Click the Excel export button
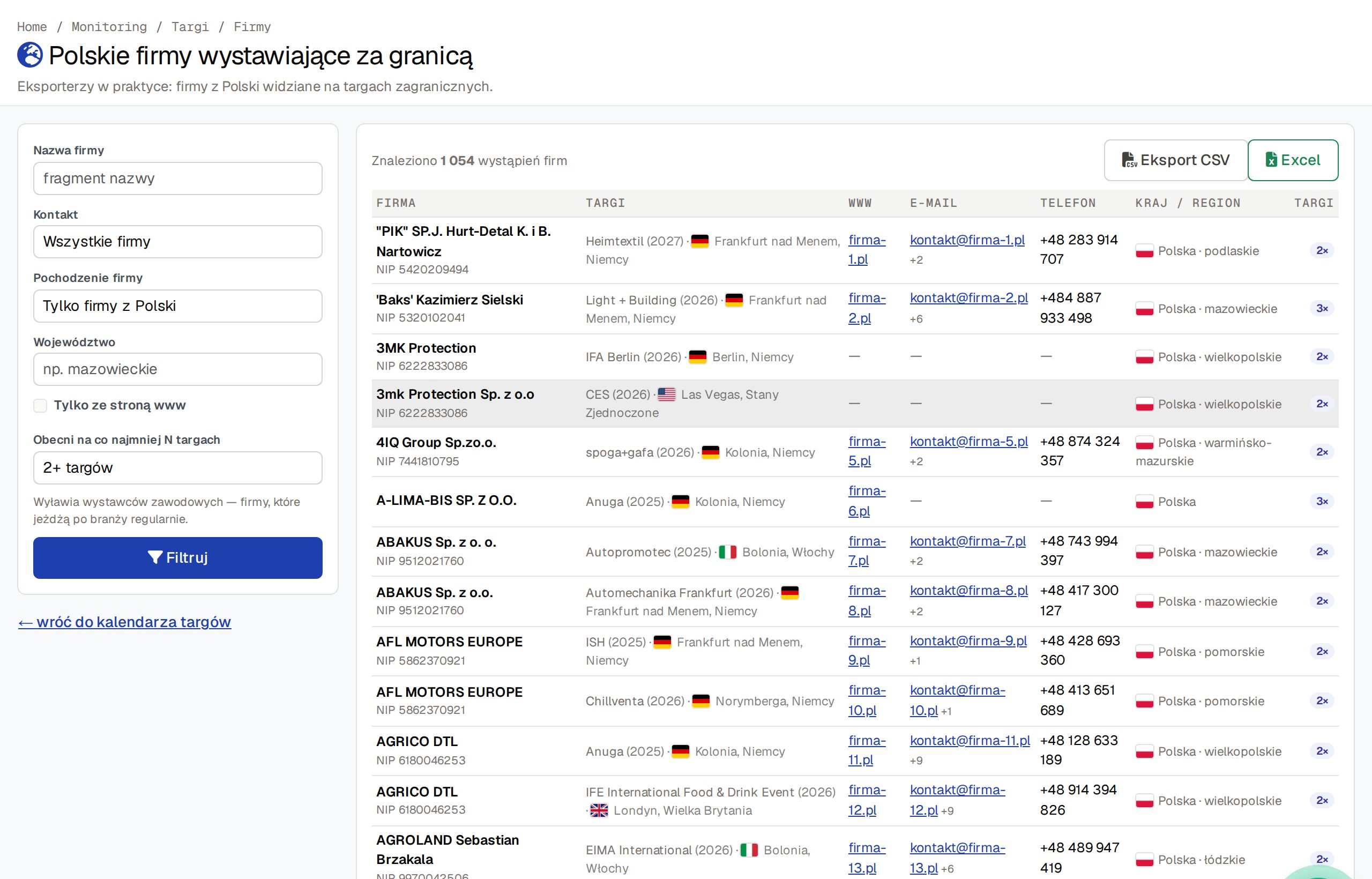Screen dimensions: 1372x879 tap(1293, 160)
